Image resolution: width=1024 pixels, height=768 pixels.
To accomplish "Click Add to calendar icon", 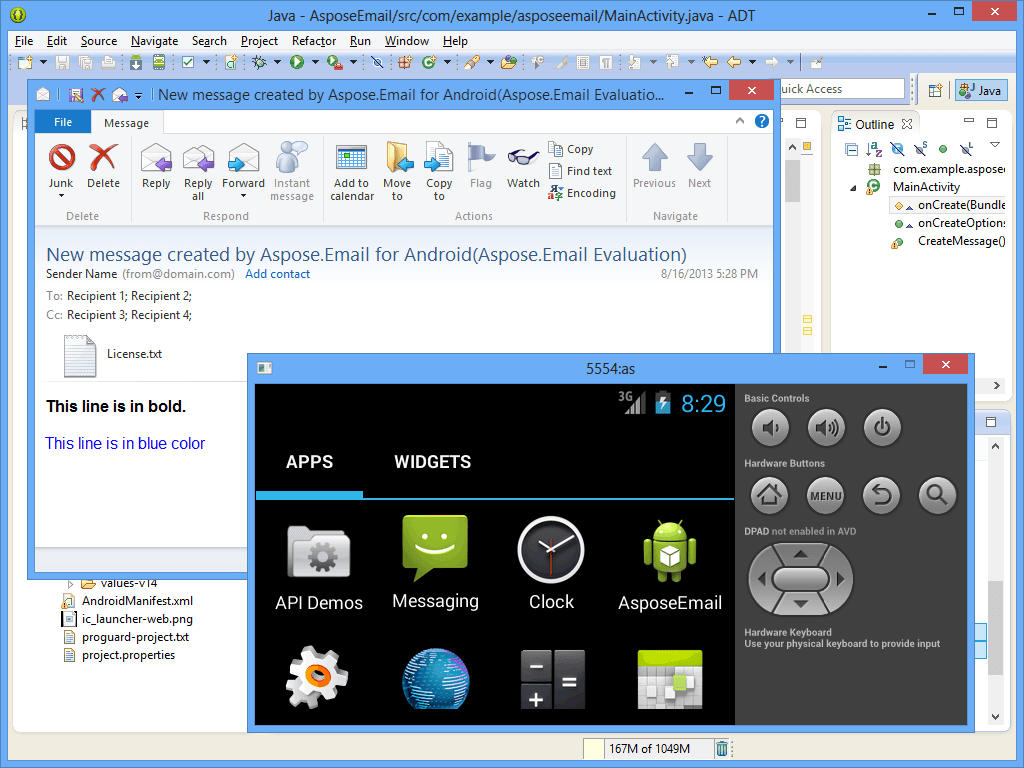I will tap(351, 158).
